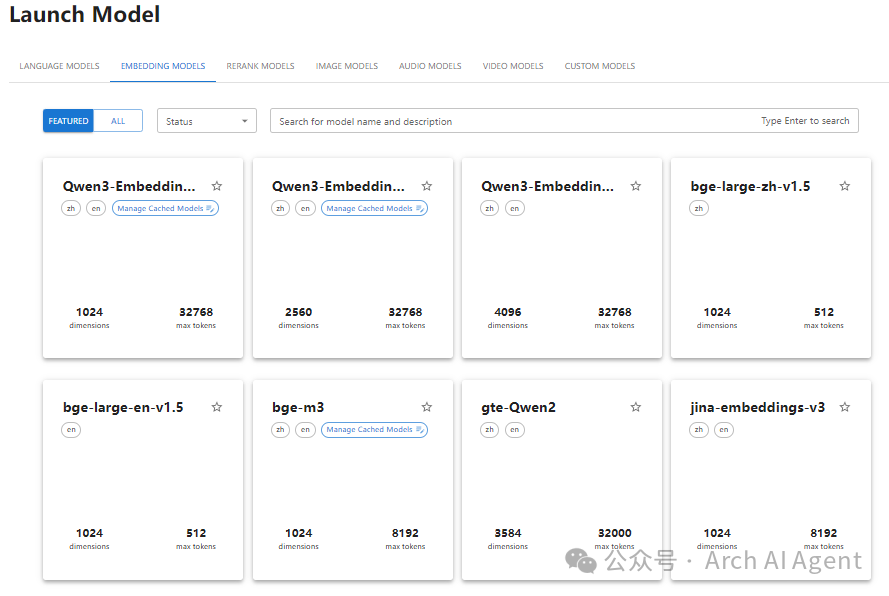Click the en tag on jina-embeddings-v3 card
This screenshot has width=889, height=596.
click(x=723, y=430)
